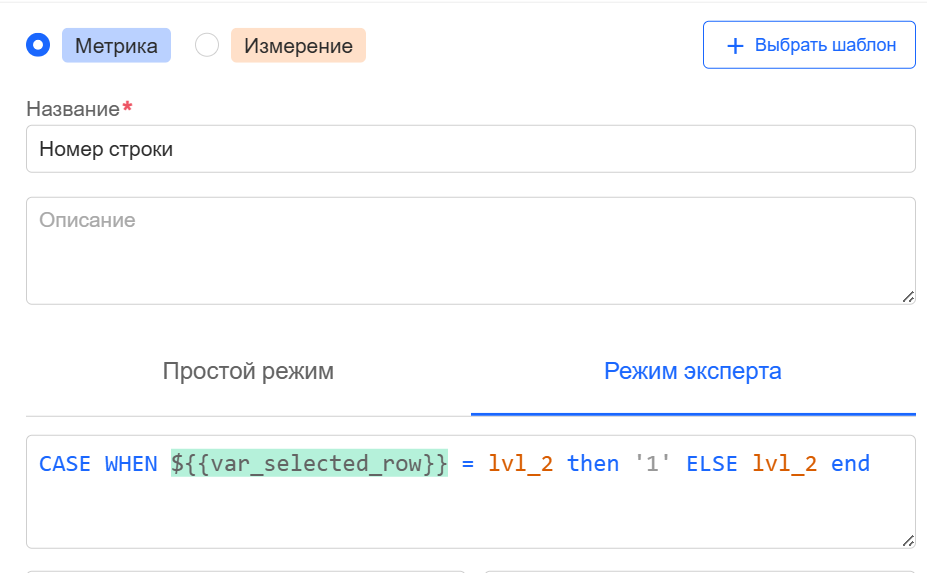Switch to the Простой режим tab
The height and width of the screenshot is (573, 927).
tap(248, 372)
